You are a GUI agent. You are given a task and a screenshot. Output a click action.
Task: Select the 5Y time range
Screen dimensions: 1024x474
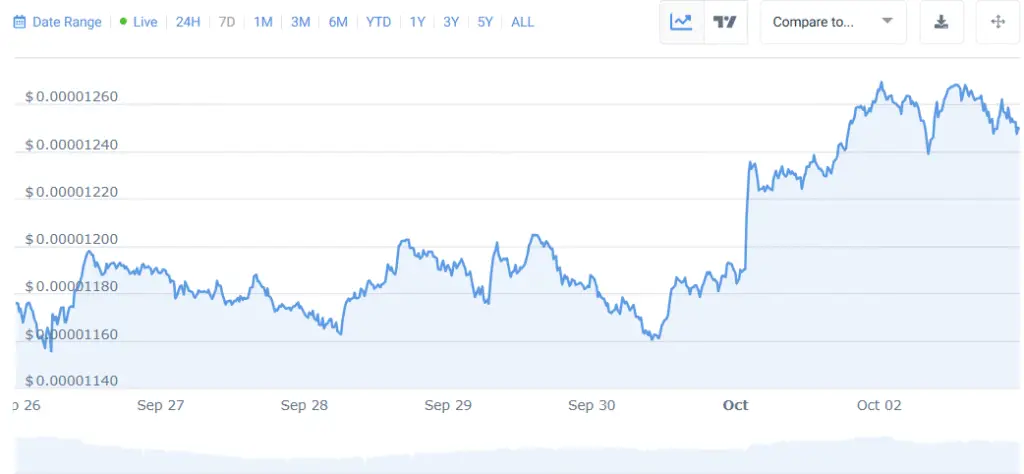[x=485, y=22]
